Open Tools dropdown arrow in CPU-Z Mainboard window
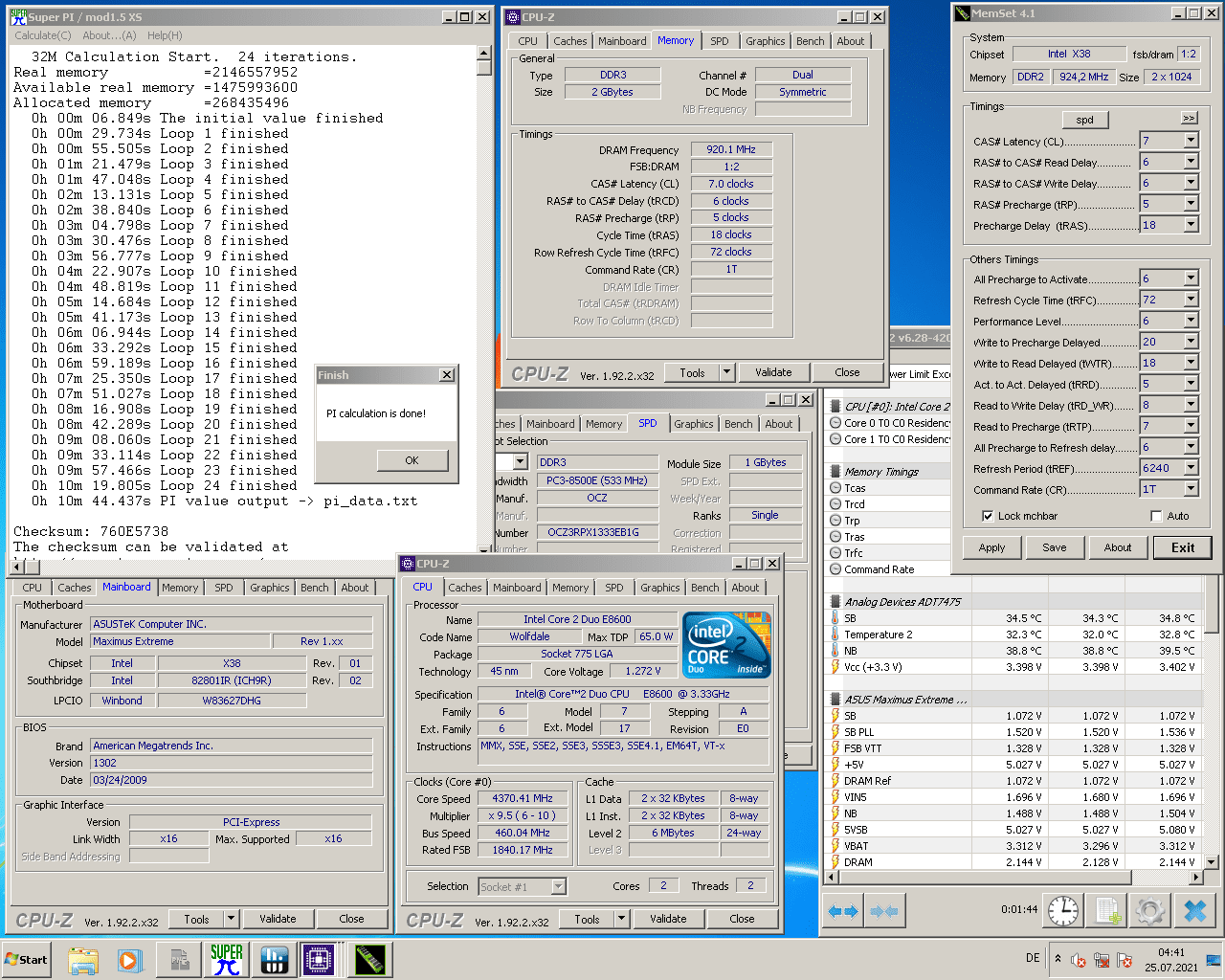This screenshot has width=1225, height=980. pyautogui.click(x=231, y=919)
